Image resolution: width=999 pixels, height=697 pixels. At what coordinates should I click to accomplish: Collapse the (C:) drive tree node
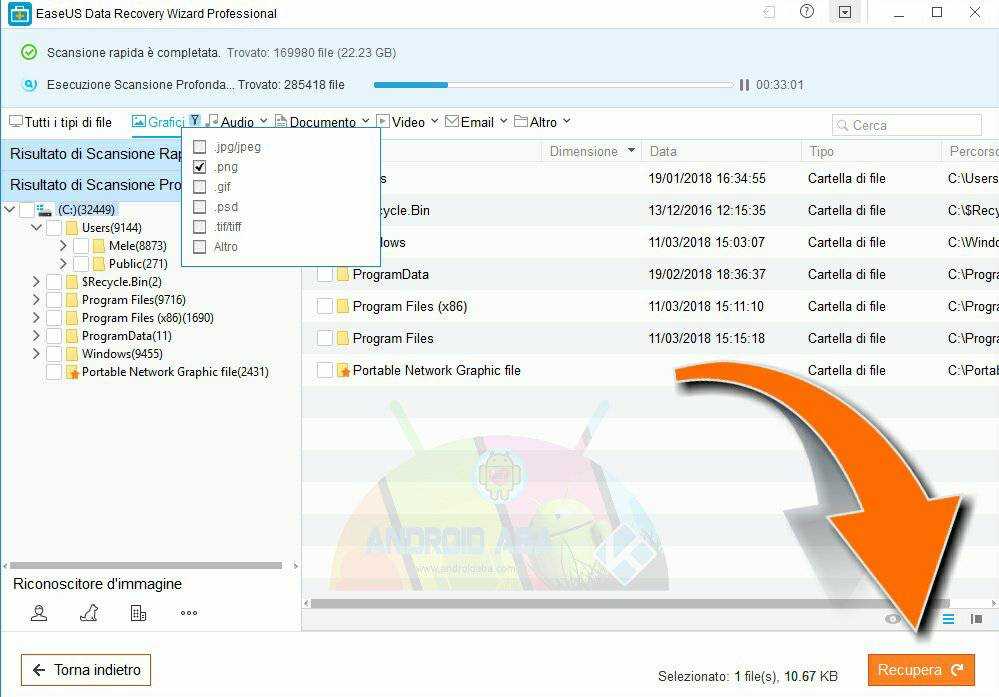(x=10, y=209)
